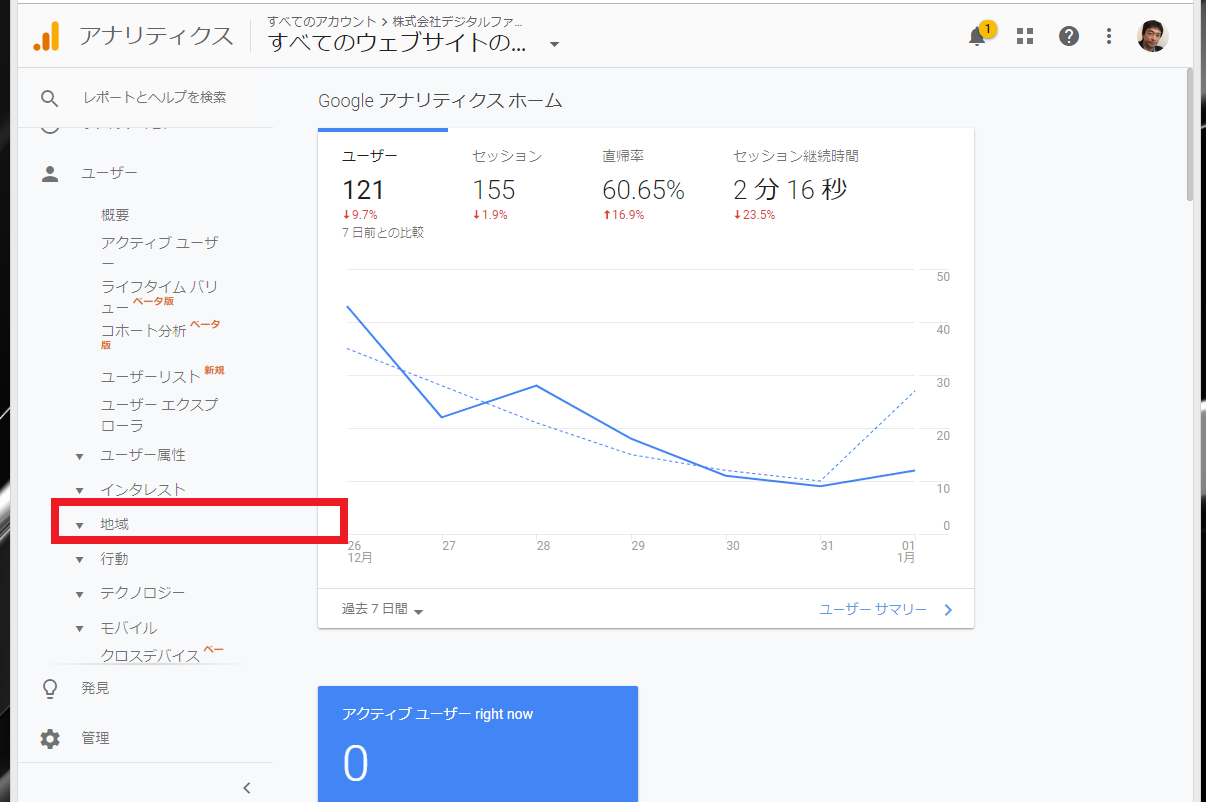Select the ユーザー metric tab
Screen dimensions: 1206x802
pyautogui.click(x=383, y=186)
